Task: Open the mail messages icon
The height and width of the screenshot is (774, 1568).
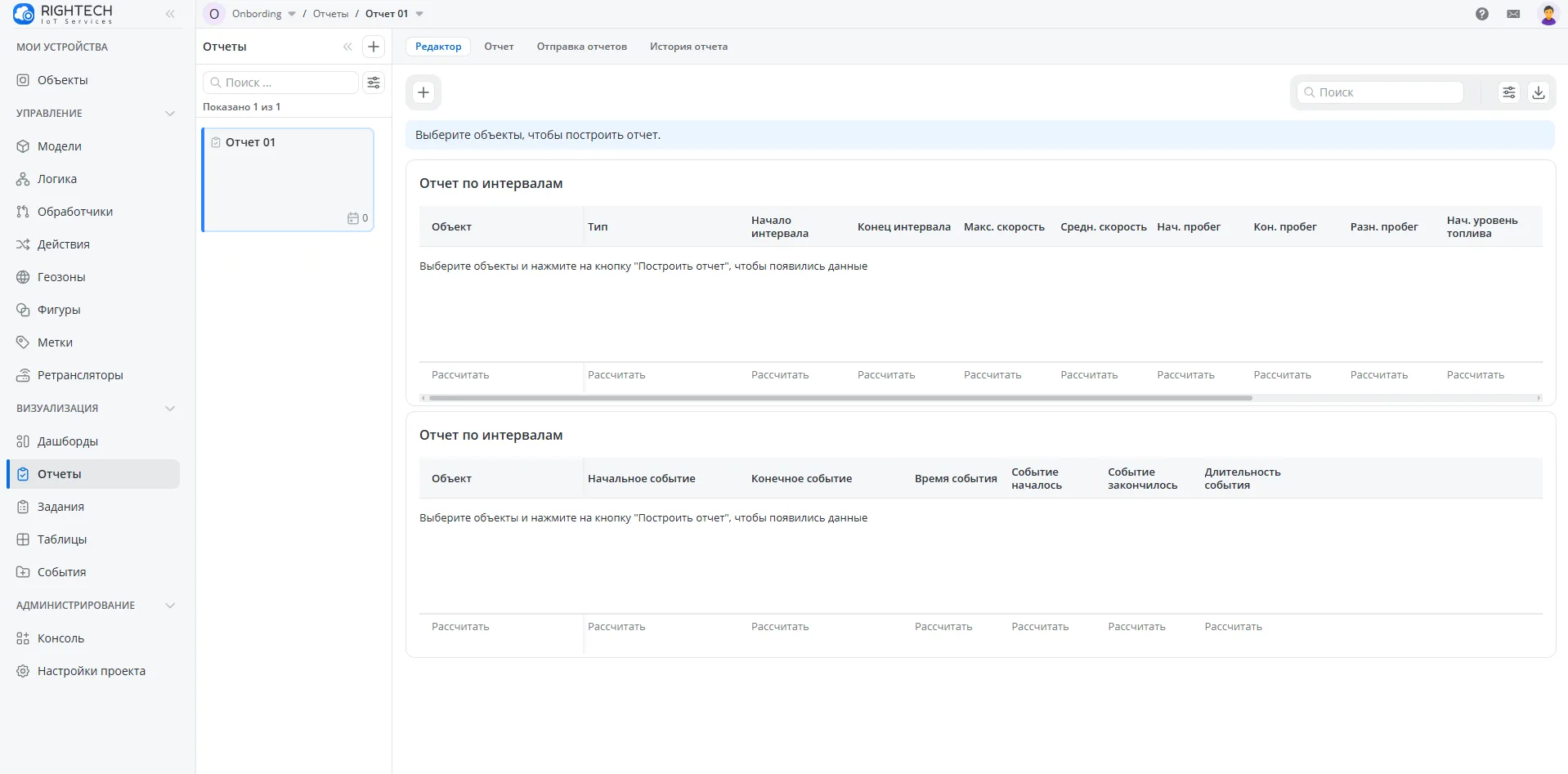Action: tap(1513, 14)
